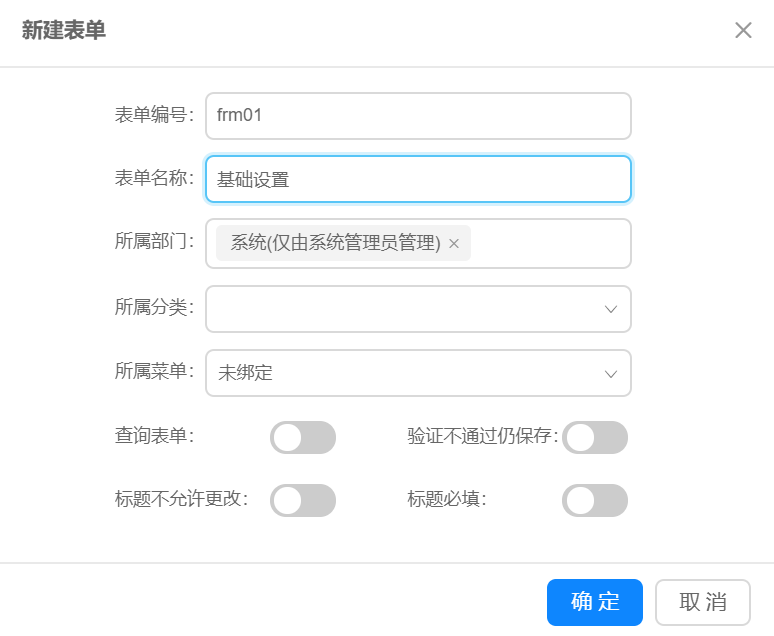
Task: Click the chevron arrow in the 所属分类 field
Action: click(611, 309)
